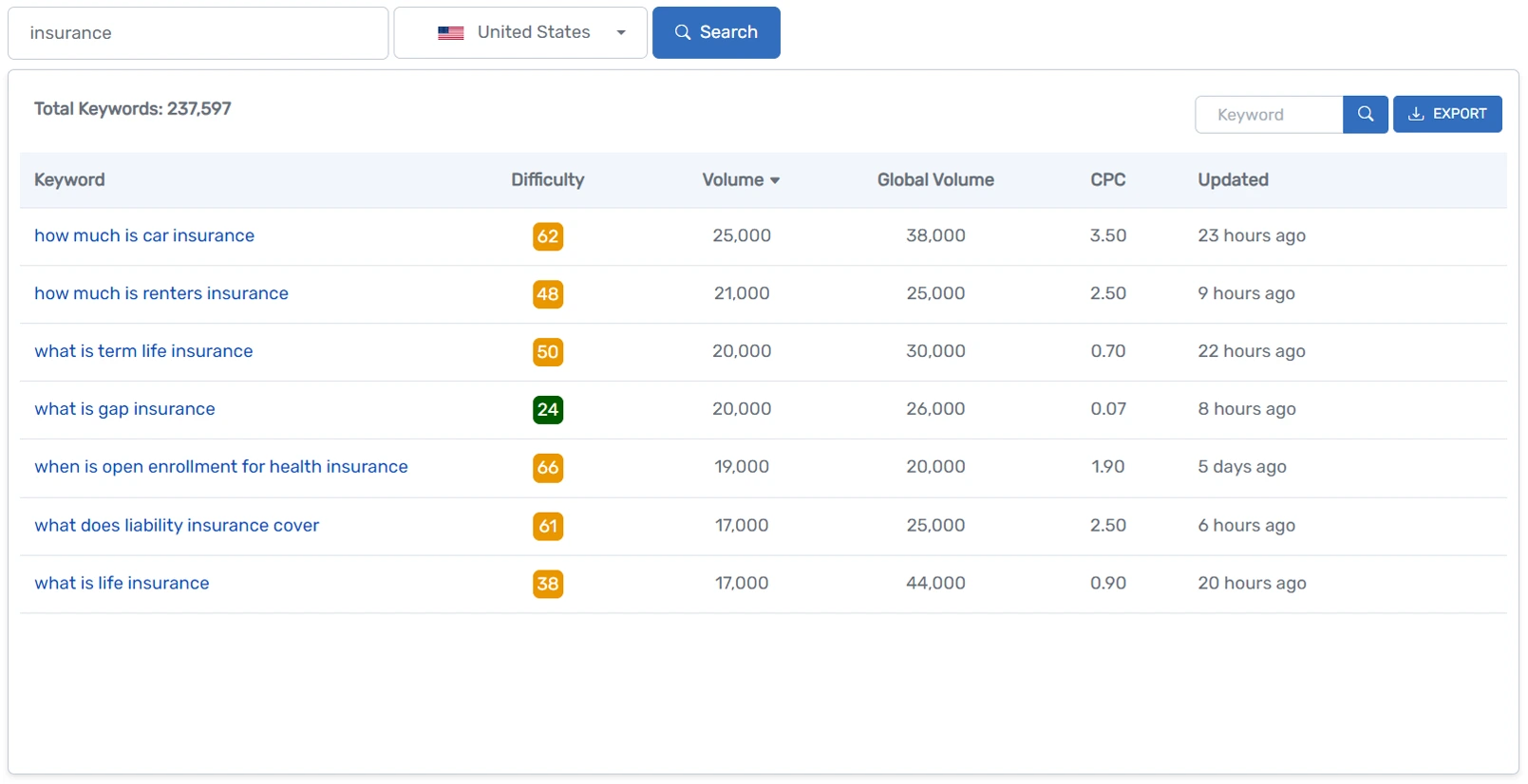Open 'what is term life insurance' link

click(143, 351)
